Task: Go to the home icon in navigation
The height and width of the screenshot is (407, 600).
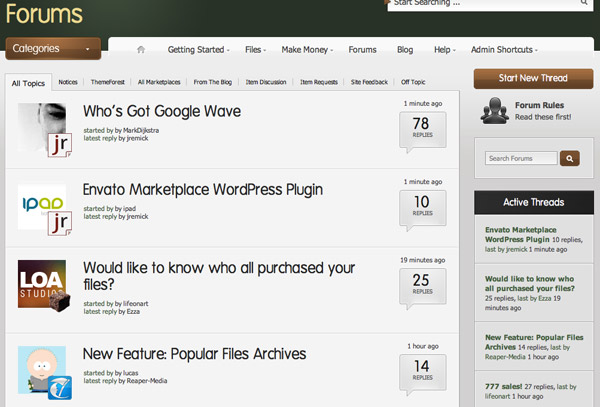Action: pyautogui.click(x=141, y=50)
